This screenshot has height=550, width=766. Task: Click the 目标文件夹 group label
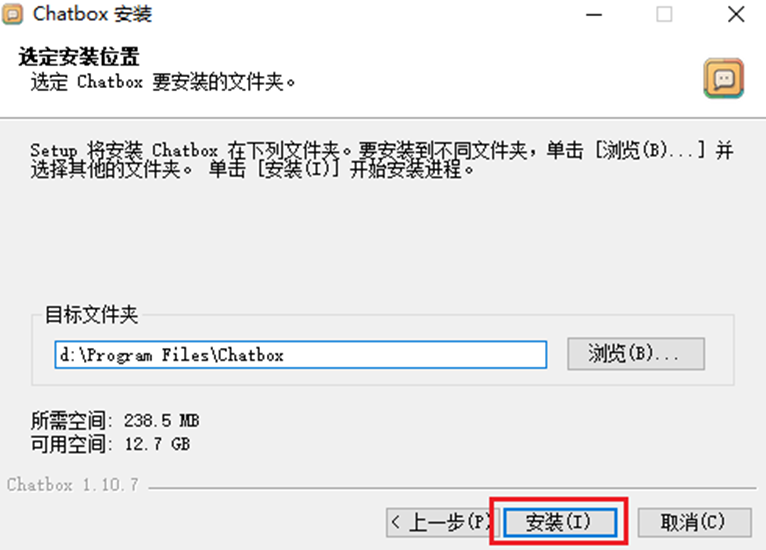coord(91,315)
